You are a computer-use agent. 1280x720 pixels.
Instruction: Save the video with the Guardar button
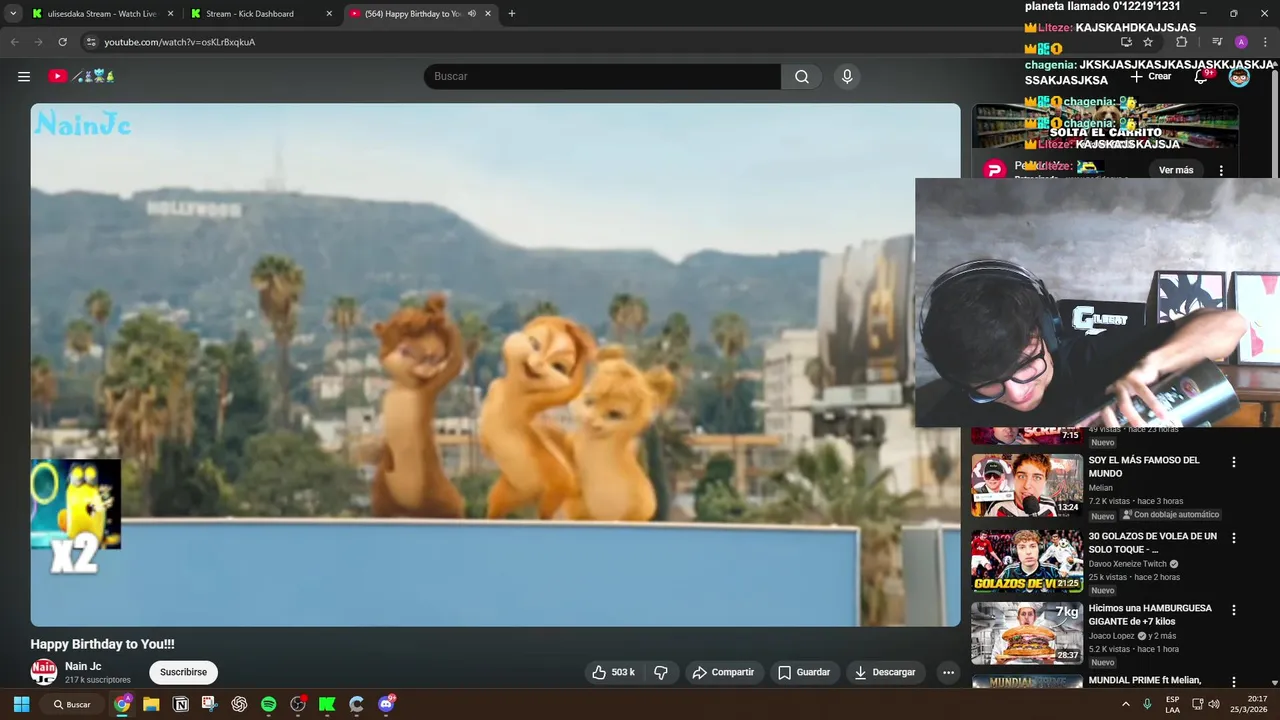805,672
